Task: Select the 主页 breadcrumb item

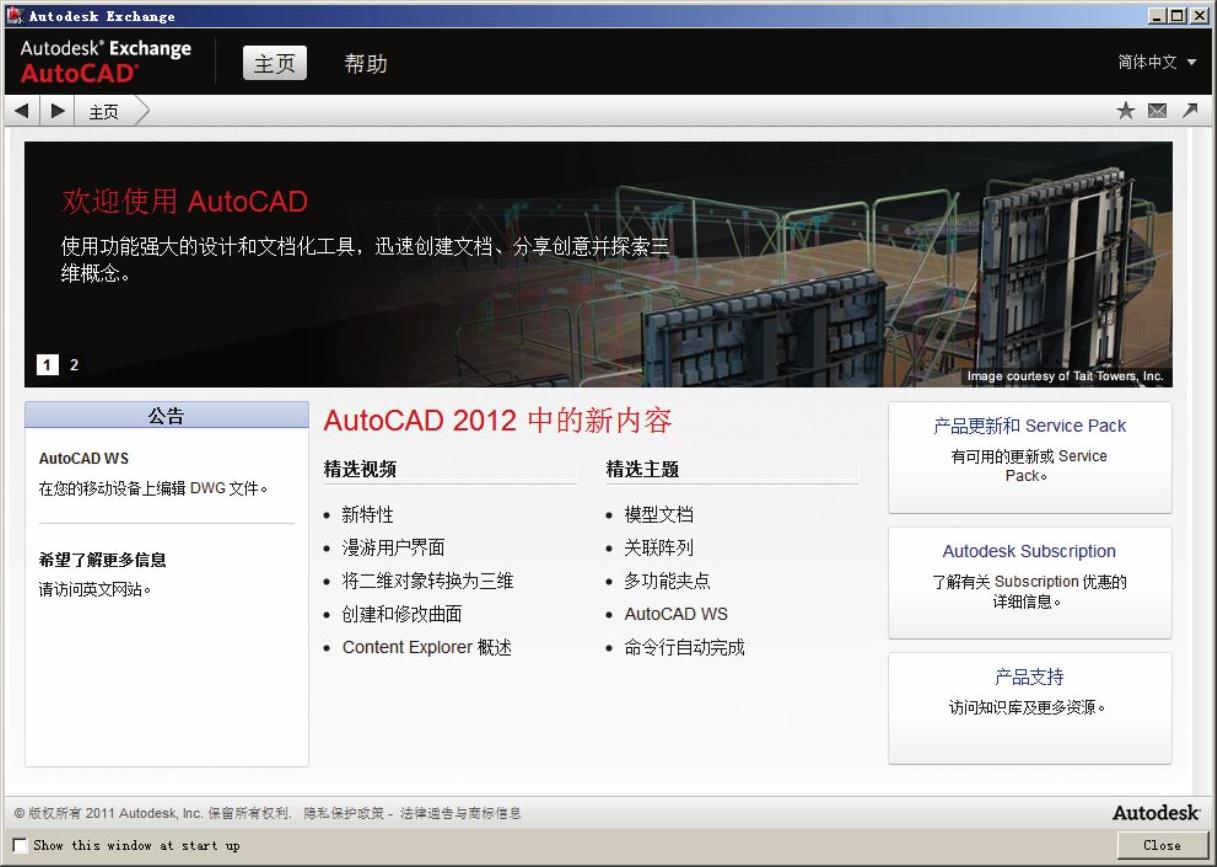Action: (x=103, y=112)
